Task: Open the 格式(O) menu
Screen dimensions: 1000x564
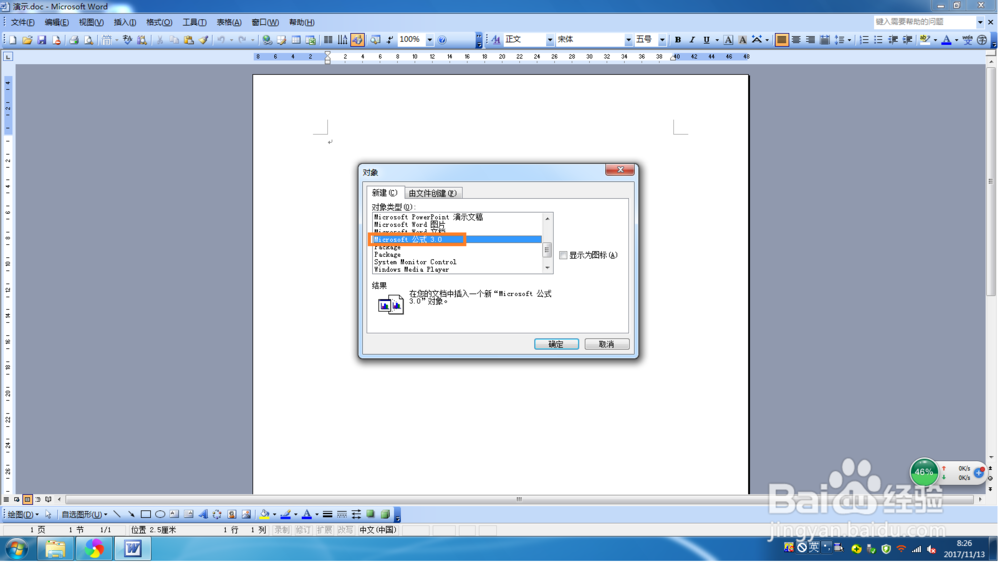Action: (159, 22)
